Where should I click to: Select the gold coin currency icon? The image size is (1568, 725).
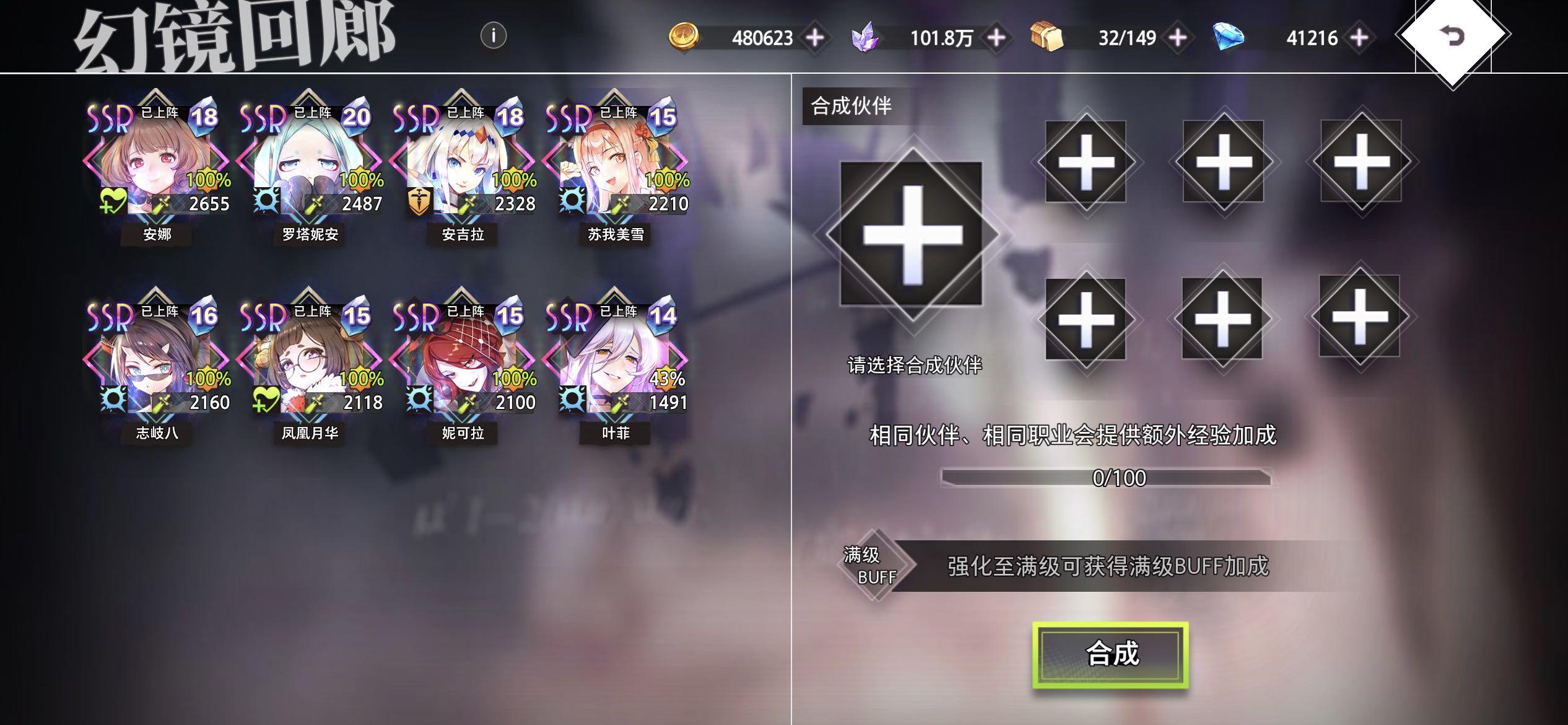tap(684, 37)
